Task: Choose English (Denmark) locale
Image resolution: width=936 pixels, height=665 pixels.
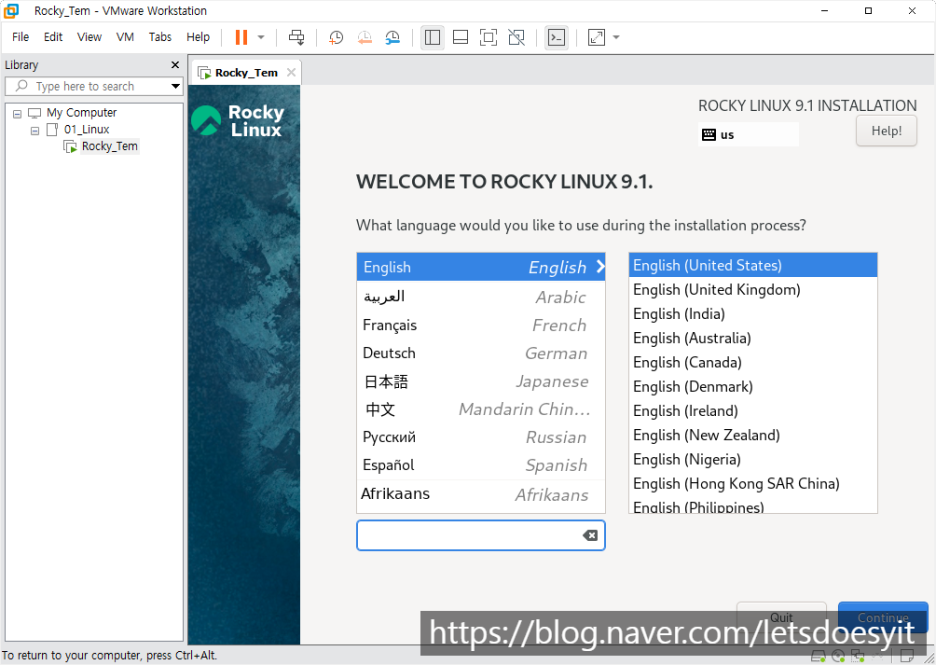Action: 753,387
